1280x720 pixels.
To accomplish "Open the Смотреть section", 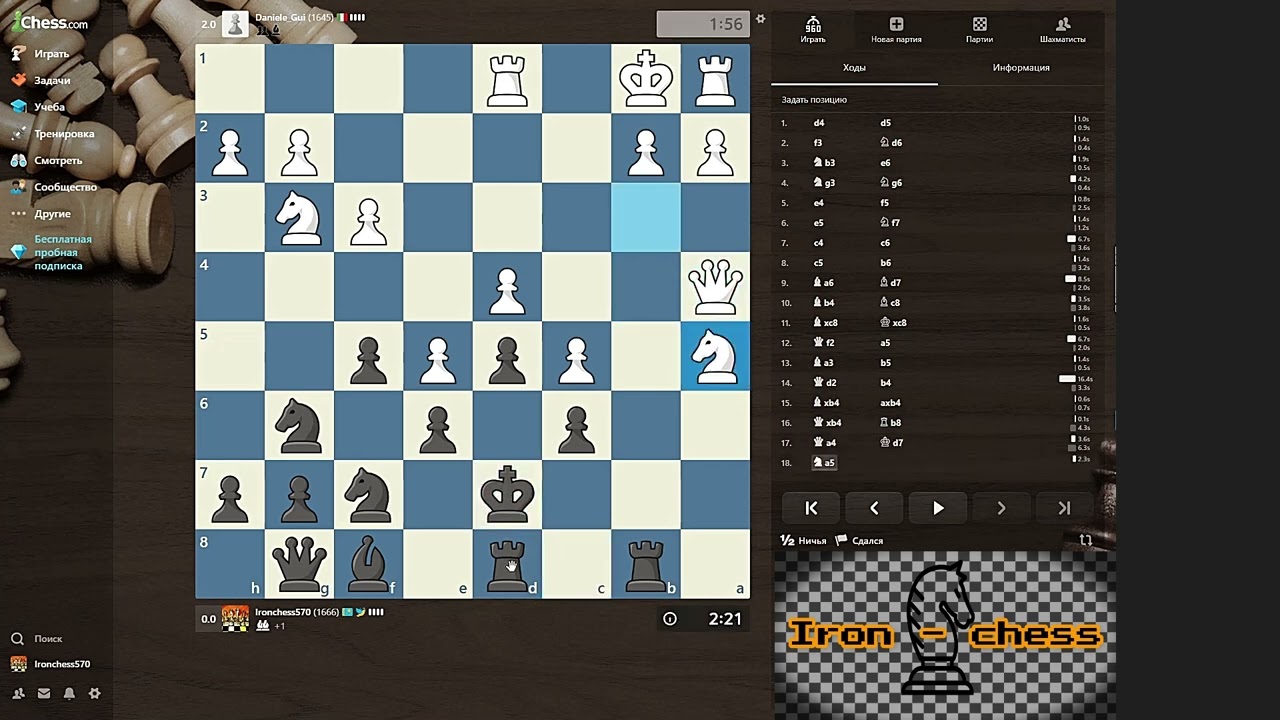I will point(47,160).
